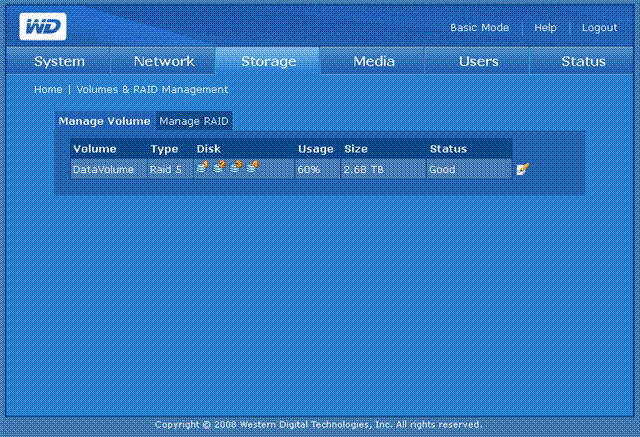Open the Network tab
The image size is (640, 437).
tap(163, 61)
